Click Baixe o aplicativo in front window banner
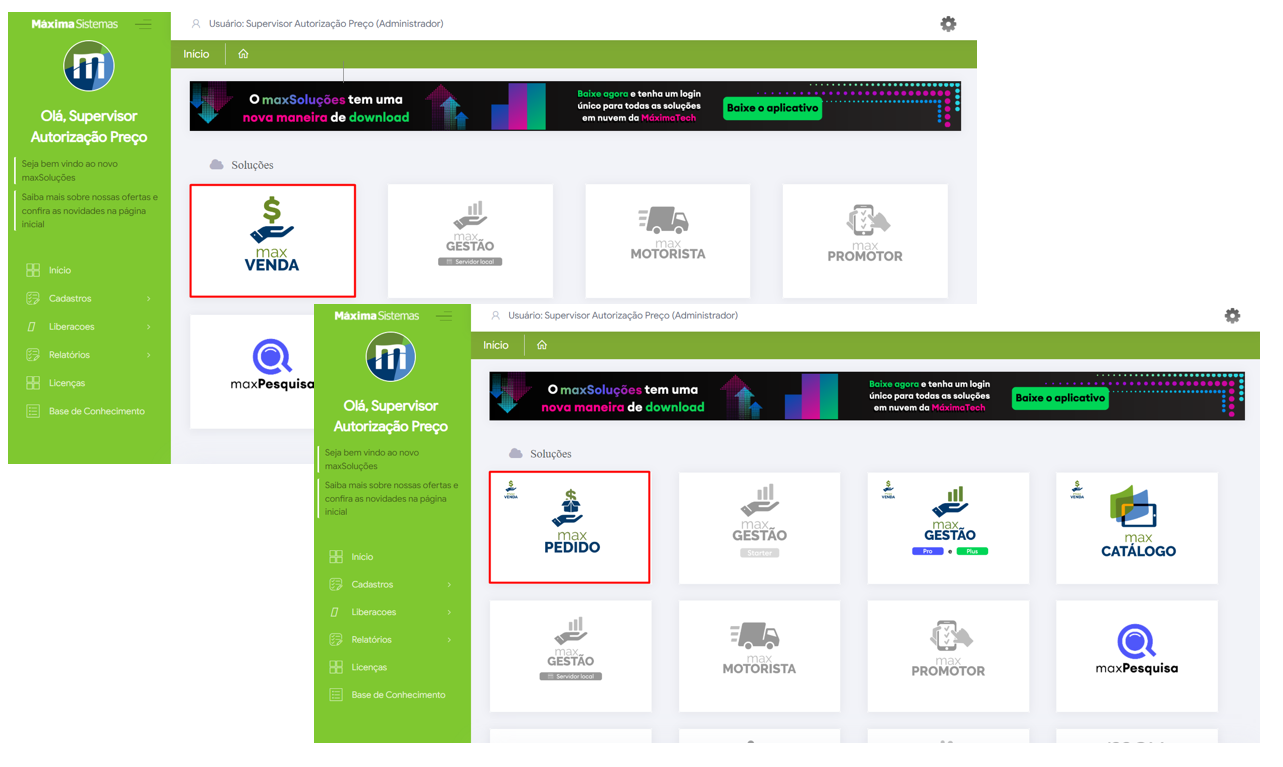This screenshot has width=1283, height=767. pyautogui.click(x=1060, y=398)
